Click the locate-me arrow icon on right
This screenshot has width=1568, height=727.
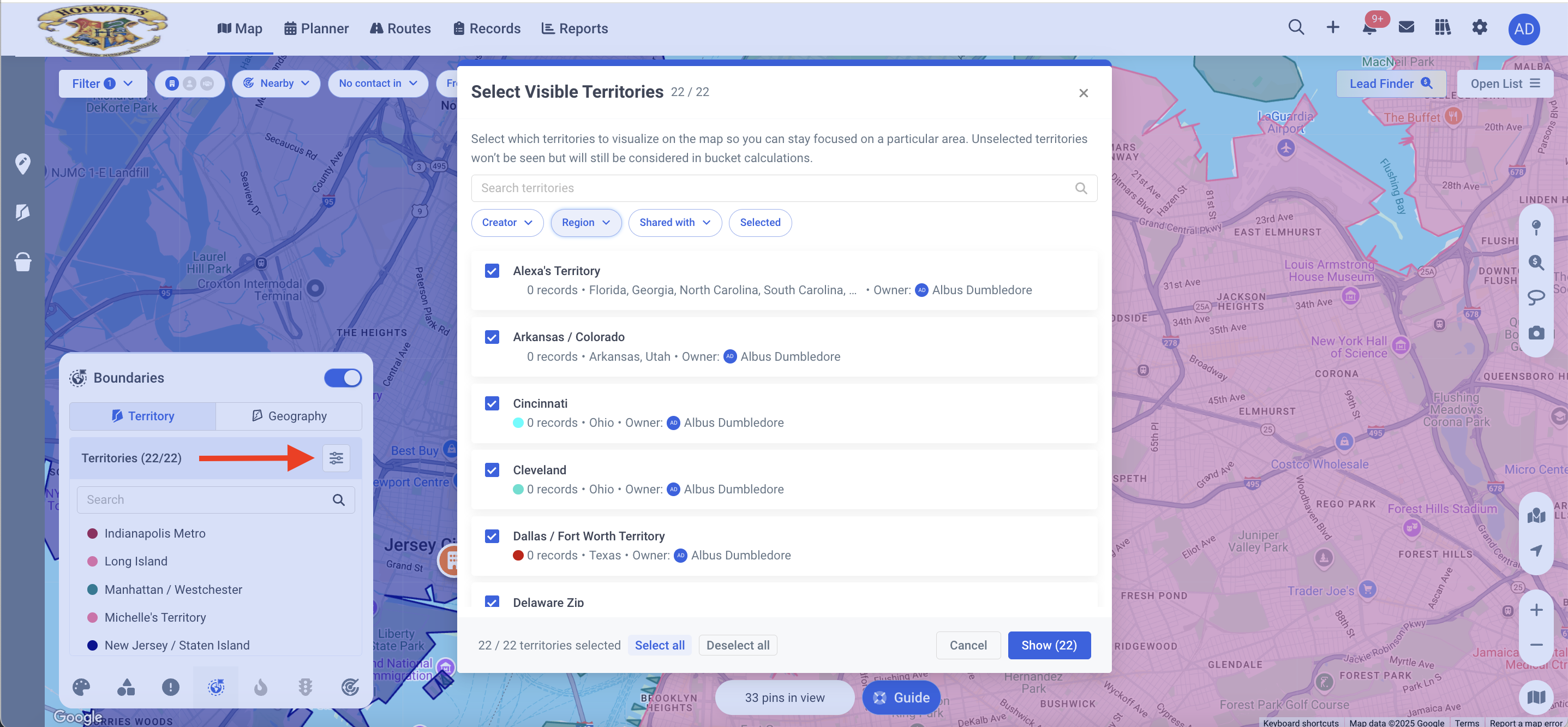(1536, 550)
